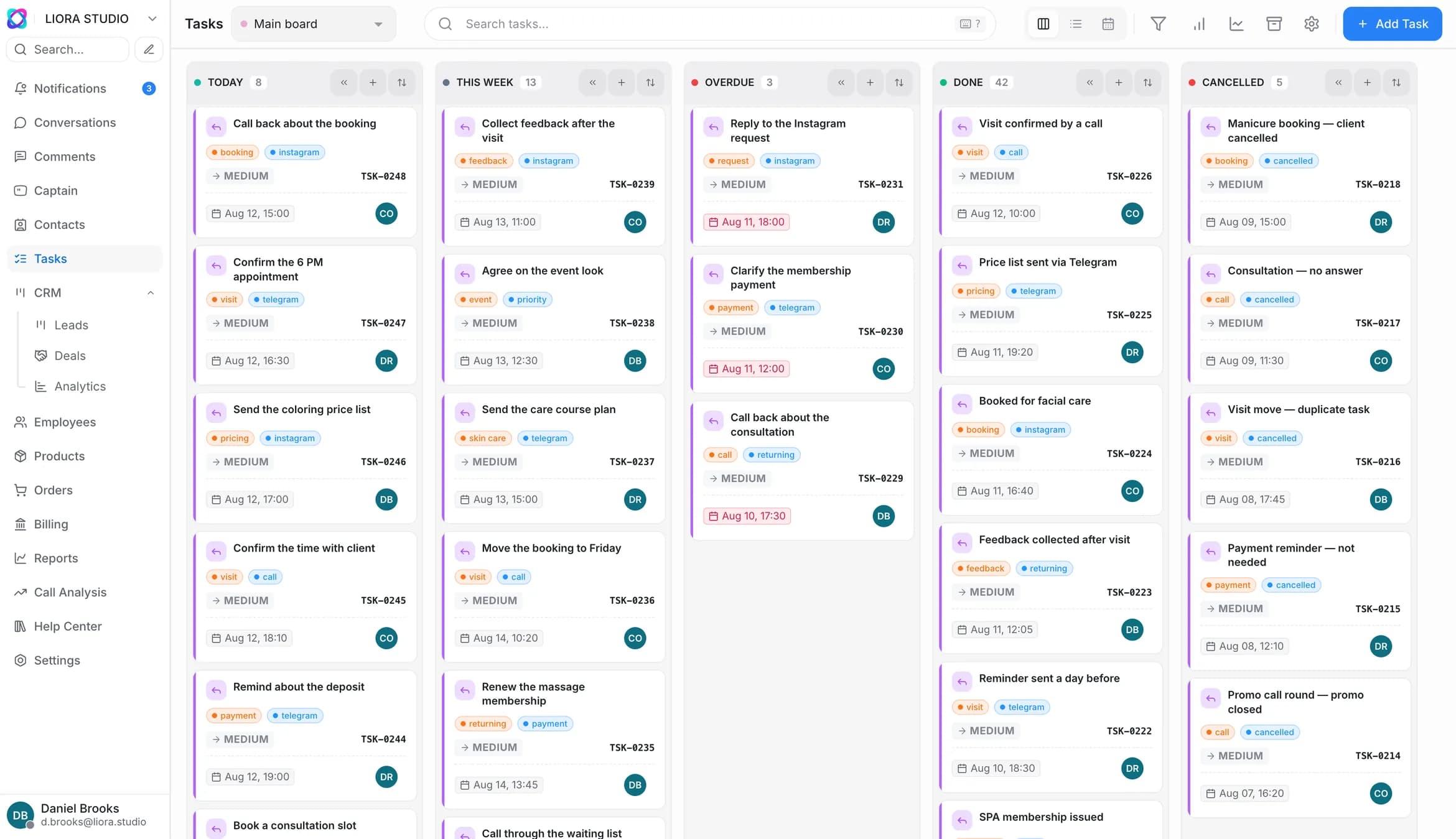Add a card to THIS WEEK column

coord(622,82)
